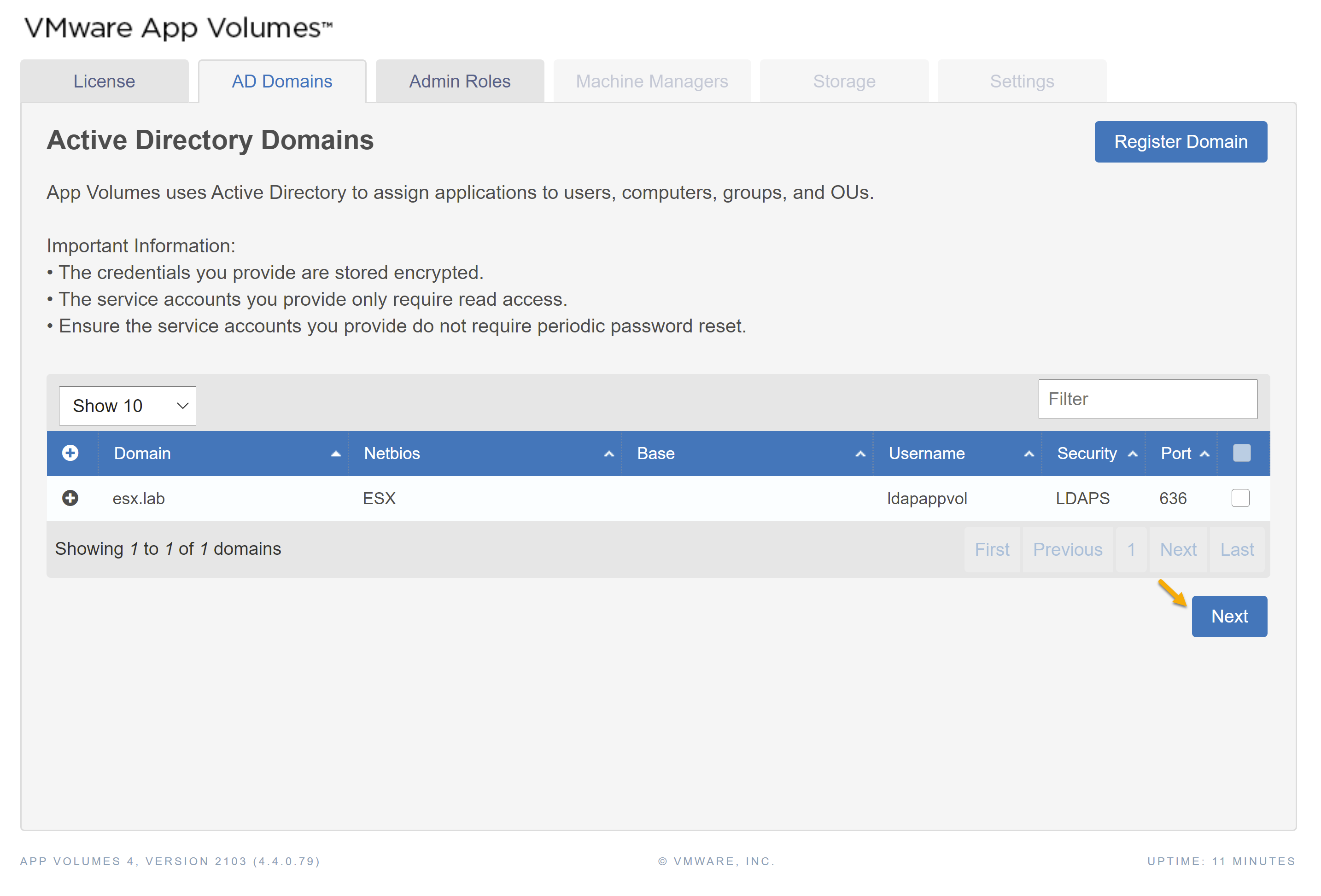This screenshot has width=1321, height=896.
Task: Click the © VMware, Inc. footer text
Action: tap(717, 862)
